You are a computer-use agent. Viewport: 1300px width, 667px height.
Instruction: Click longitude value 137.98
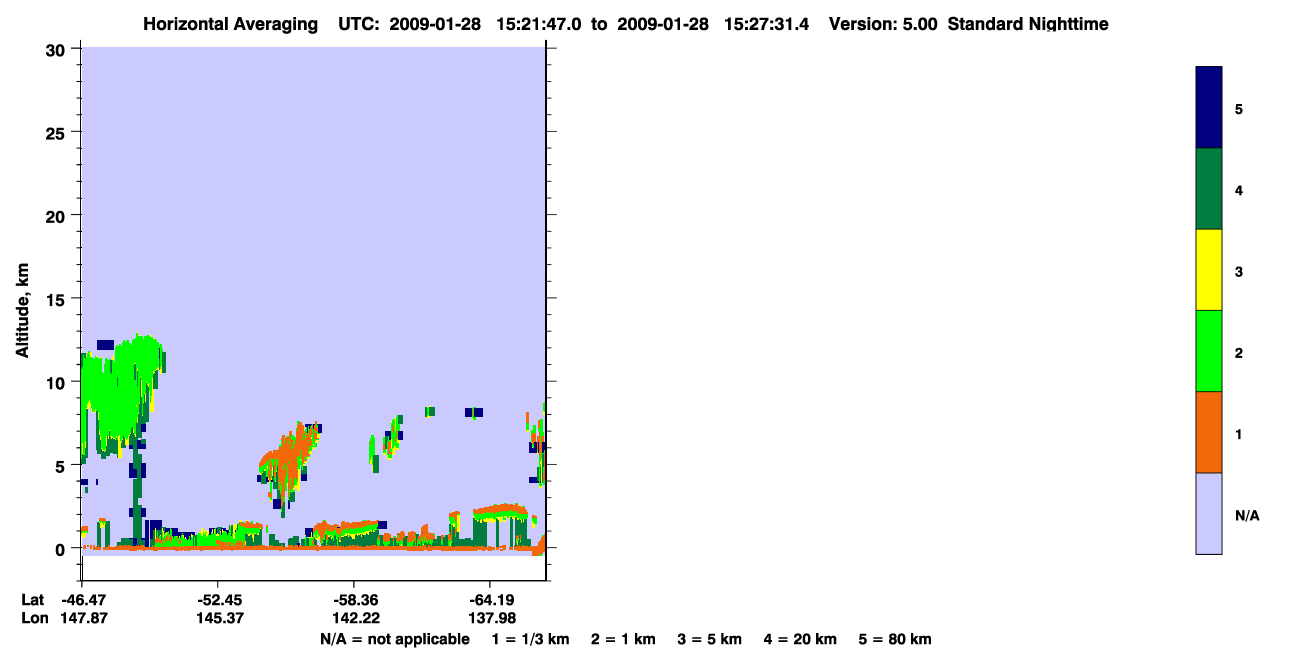pyautogui.click(x=490, y=618)
